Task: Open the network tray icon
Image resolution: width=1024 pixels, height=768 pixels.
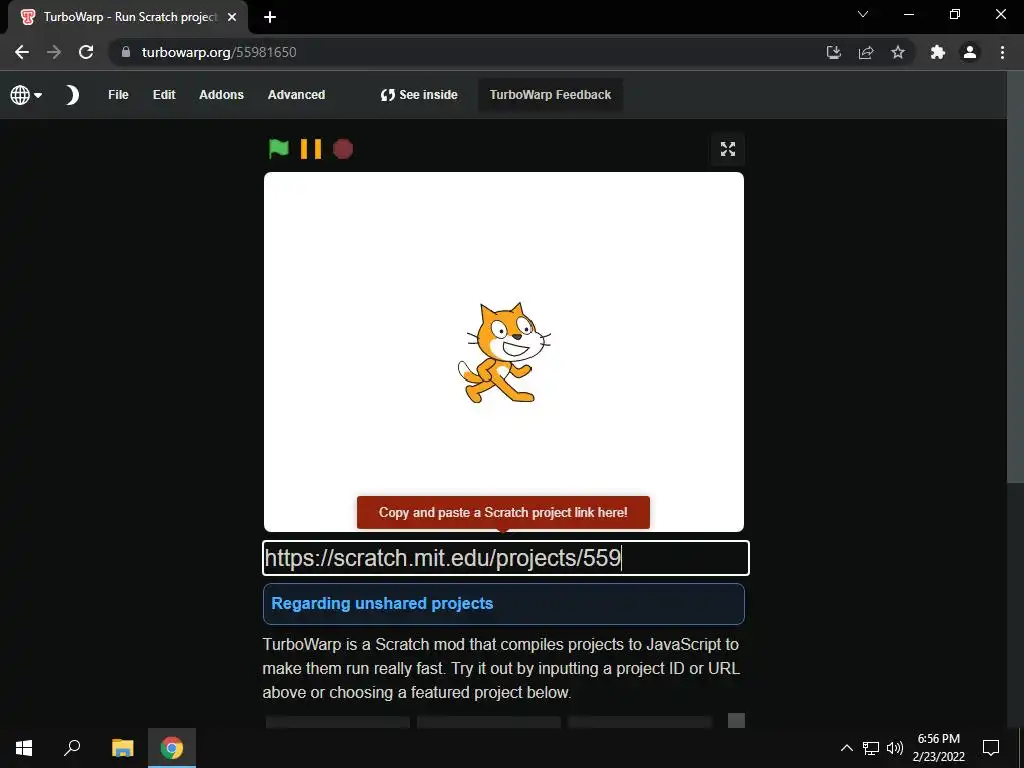Action: pyautogui.click(x=871, y=748)
